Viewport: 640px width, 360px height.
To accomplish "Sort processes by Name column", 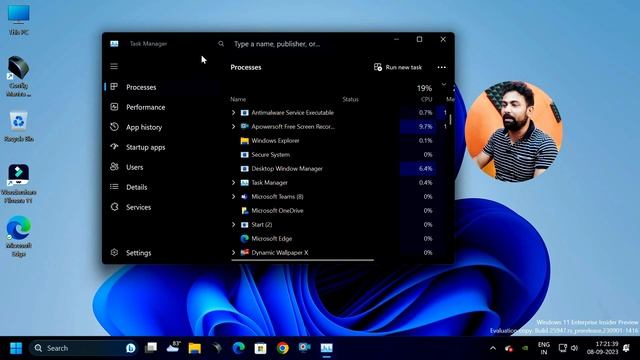I will point(238,99).
